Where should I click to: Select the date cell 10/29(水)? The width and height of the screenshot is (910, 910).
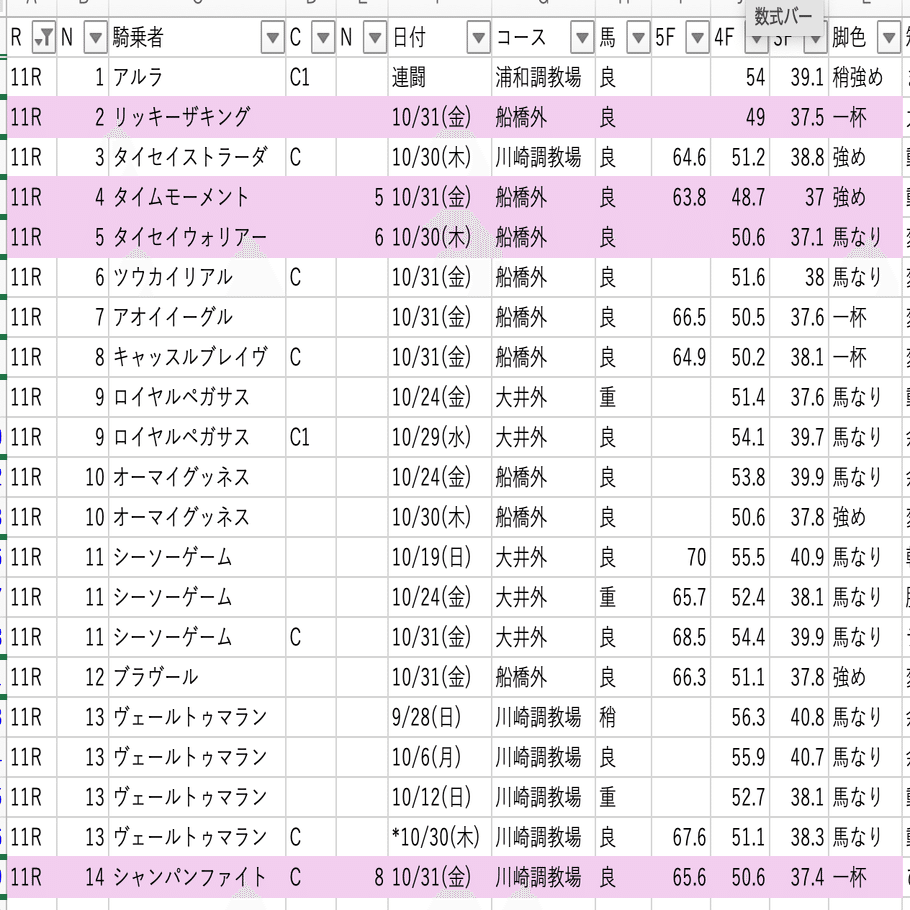(439, 437)
